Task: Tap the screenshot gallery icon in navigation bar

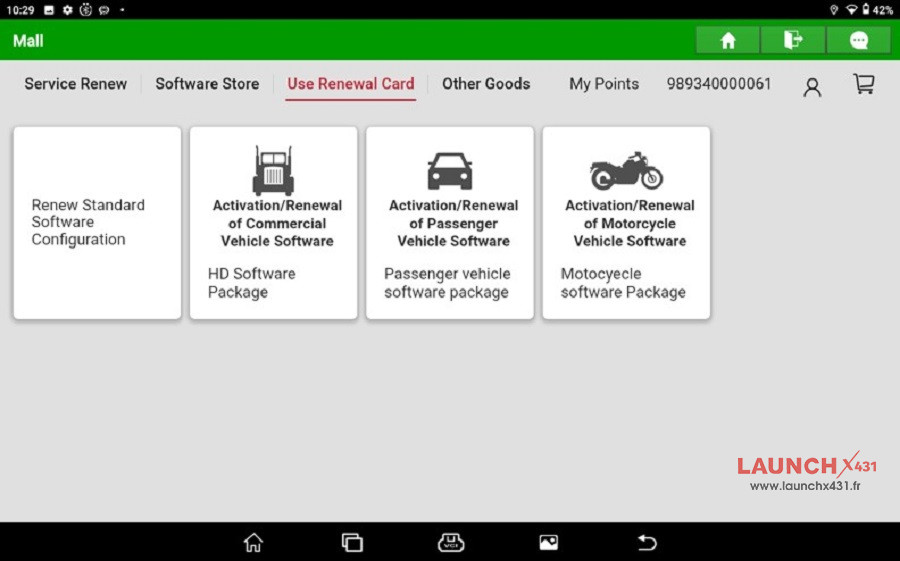Action: (548, 542)
